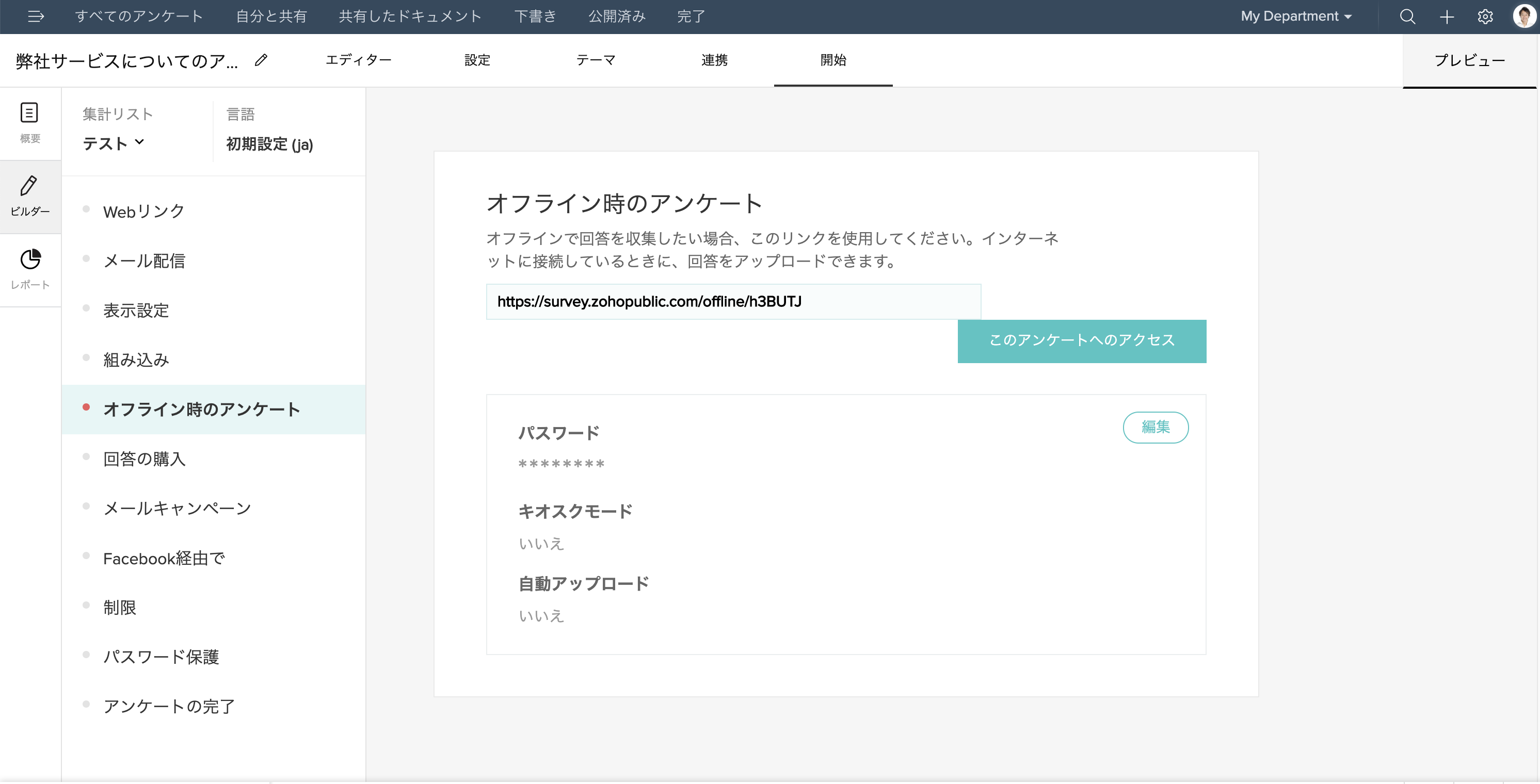This screenshot has height=784, width=1540.
Task: Click the plus create-new icon
Action: pos(1447,16)
